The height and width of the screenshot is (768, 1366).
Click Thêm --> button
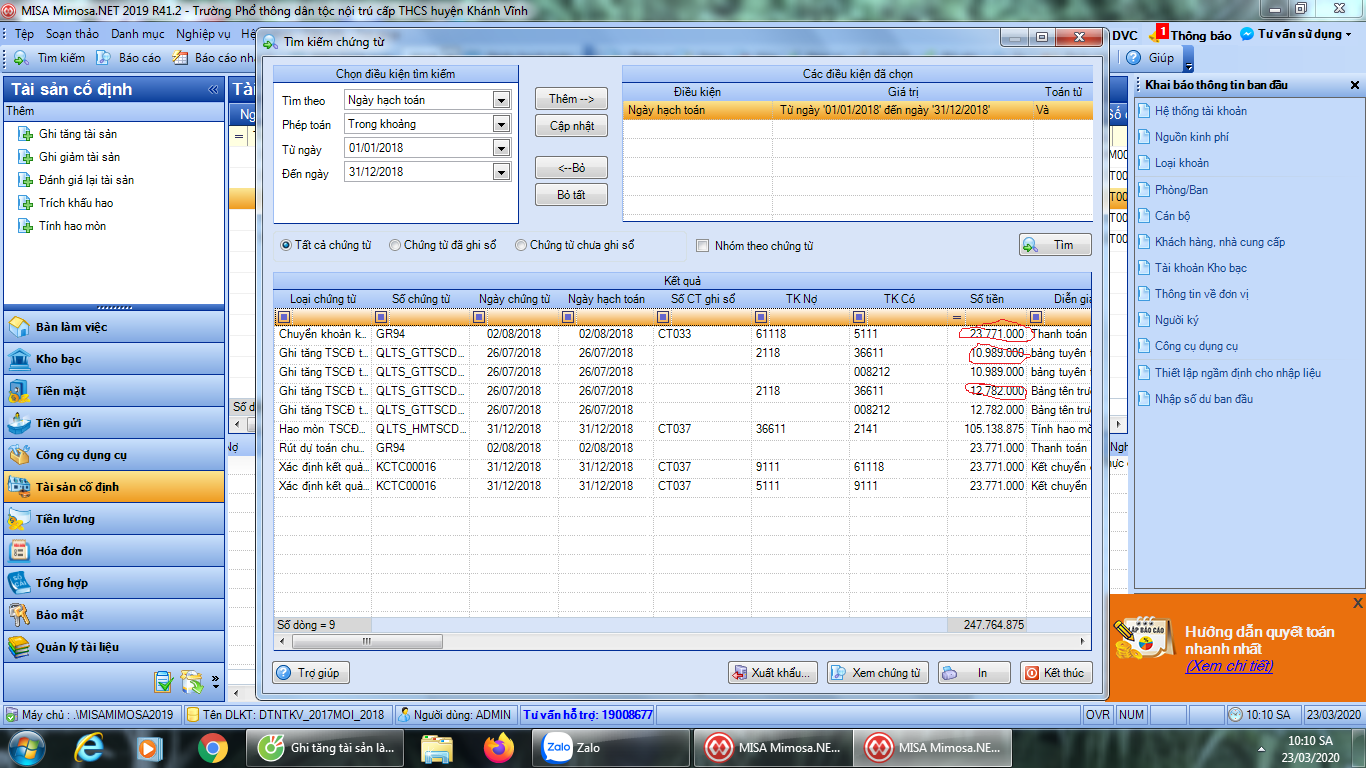571,99
